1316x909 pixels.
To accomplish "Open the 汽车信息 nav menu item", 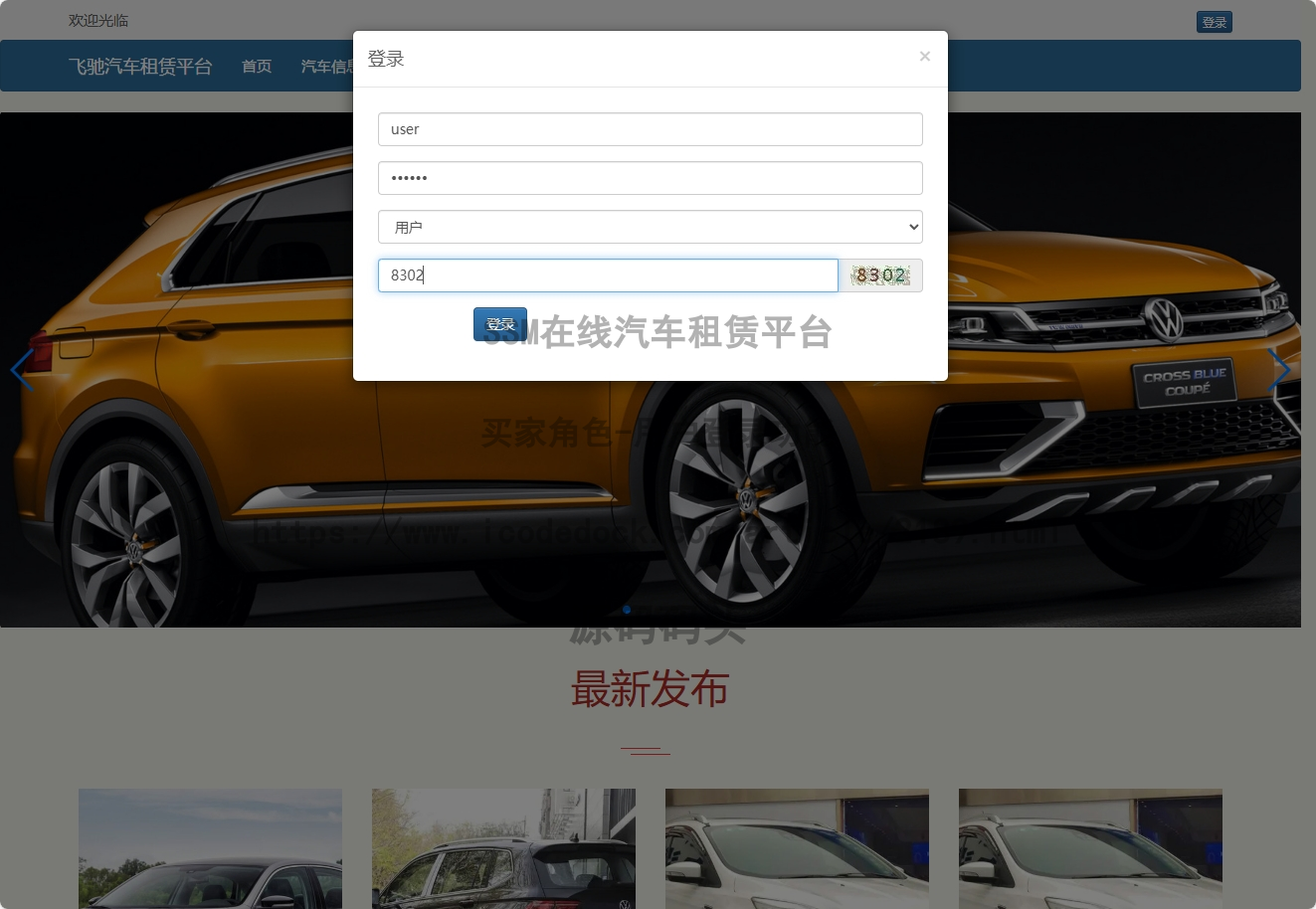I will (327, 66).
